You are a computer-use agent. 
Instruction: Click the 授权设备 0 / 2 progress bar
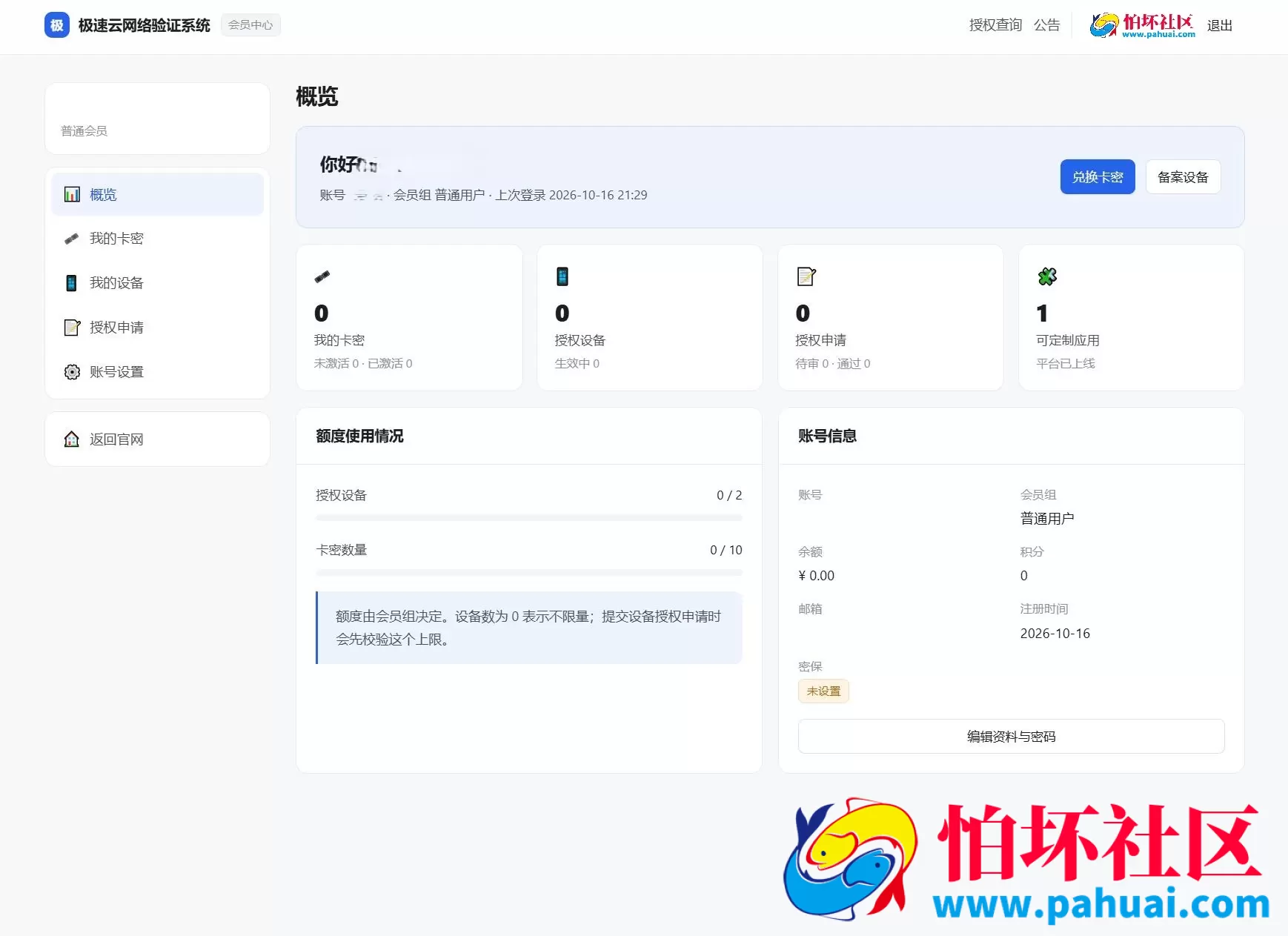coord(529,518)
